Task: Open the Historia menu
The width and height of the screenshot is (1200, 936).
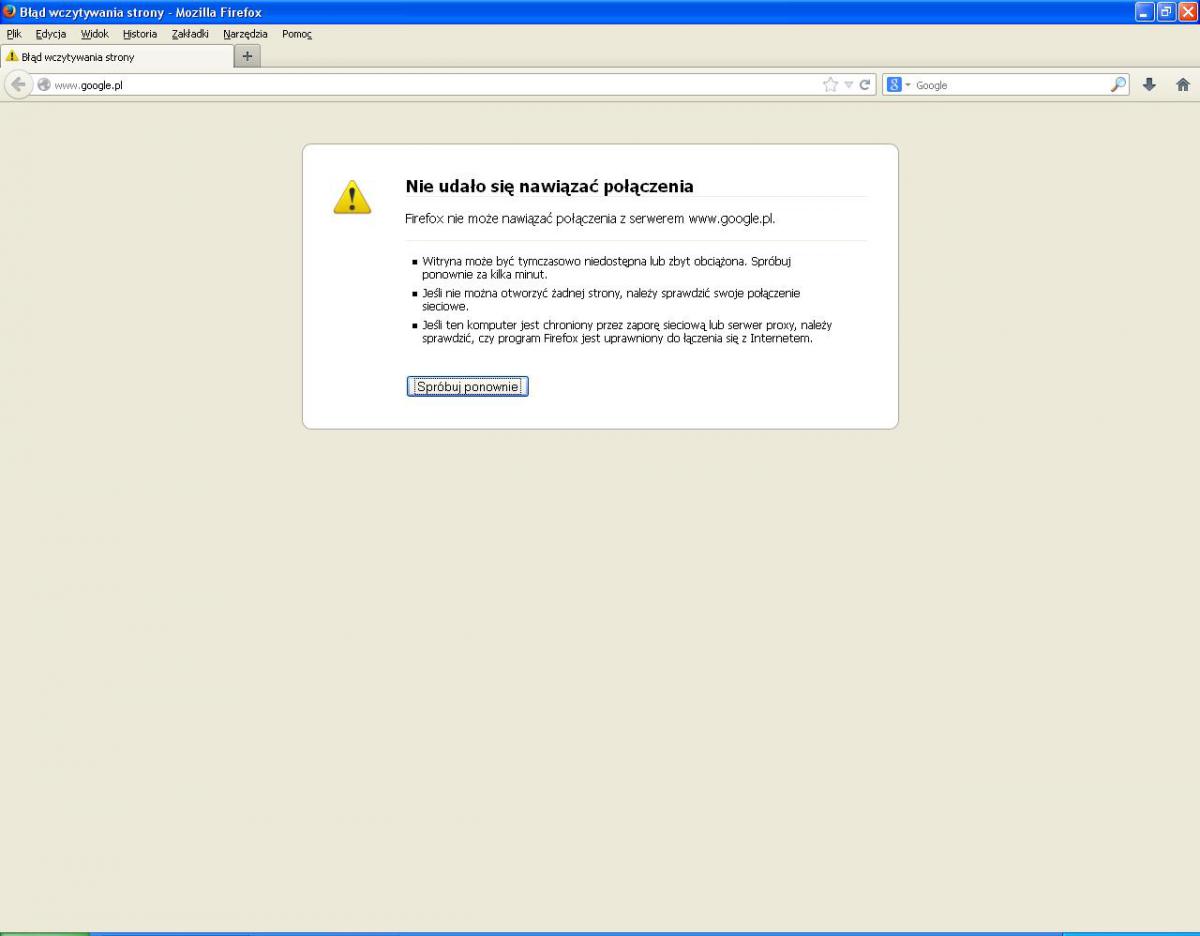Action: tap(140, 34)
